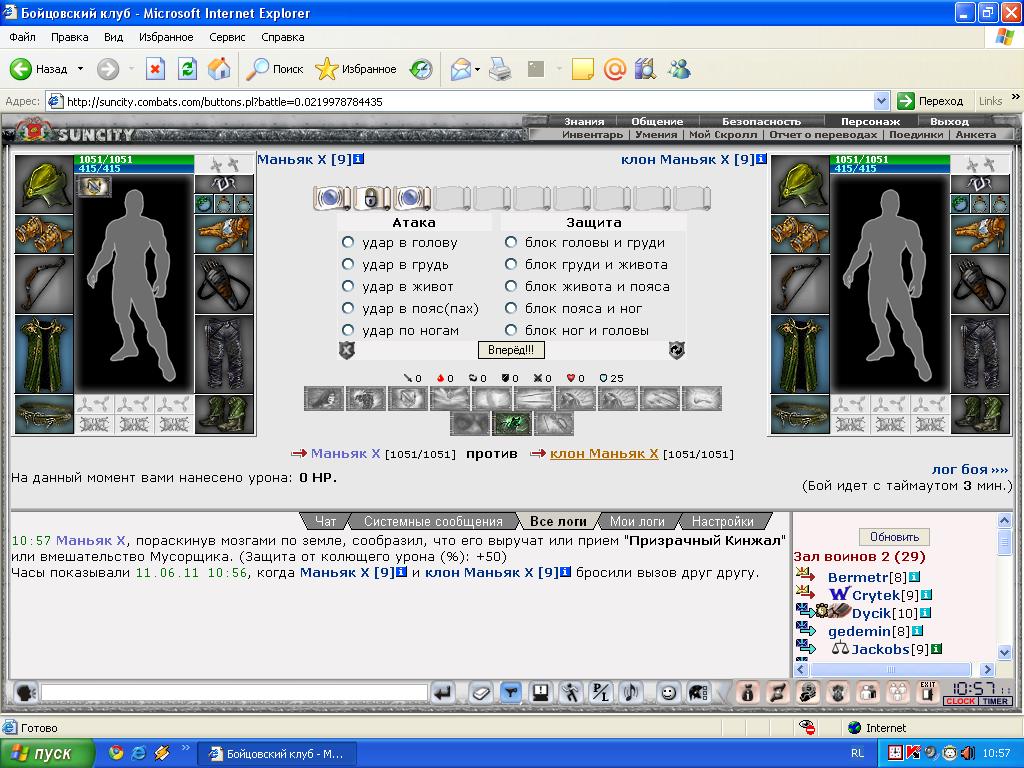
Task: Select attack option 'удар в живот'
Action: pyautogui.click(x=348, y=286)
